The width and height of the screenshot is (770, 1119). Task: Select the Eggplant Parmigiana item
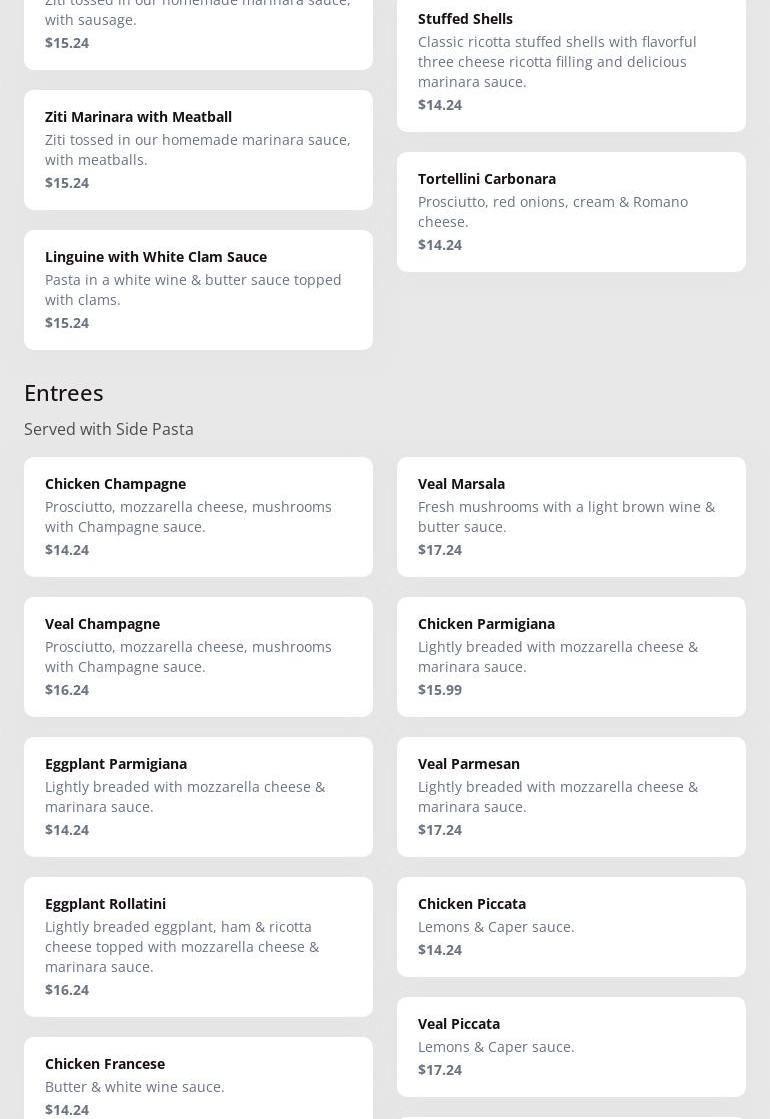(198, 797)
